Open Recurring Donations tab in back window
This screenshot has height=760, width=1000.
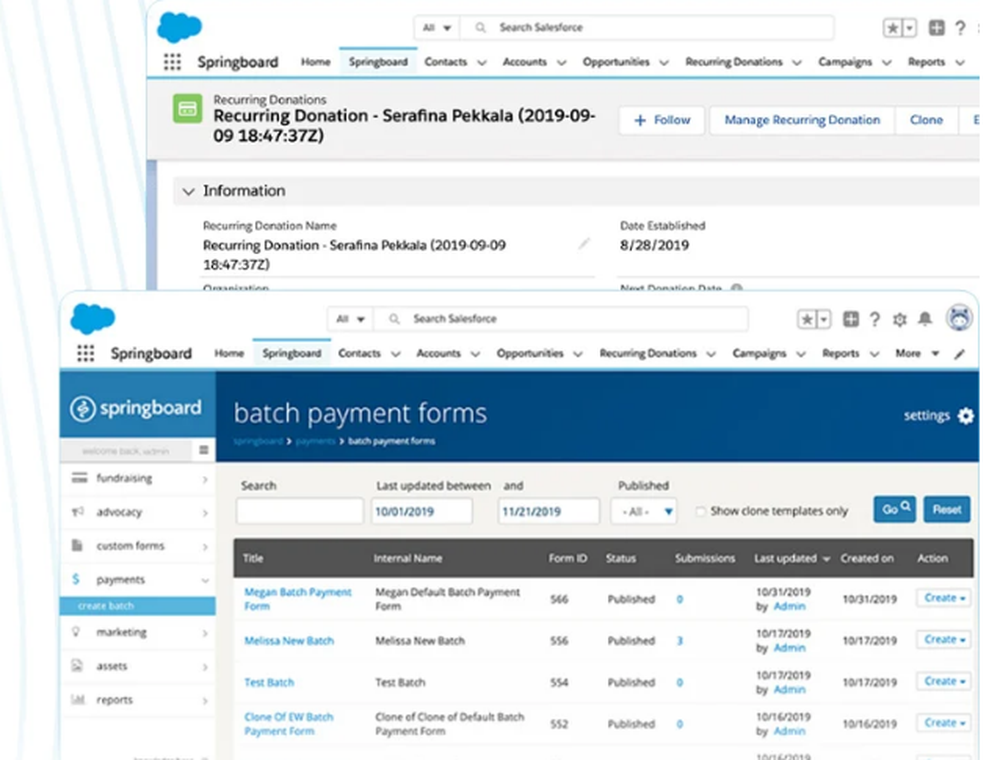733,62
